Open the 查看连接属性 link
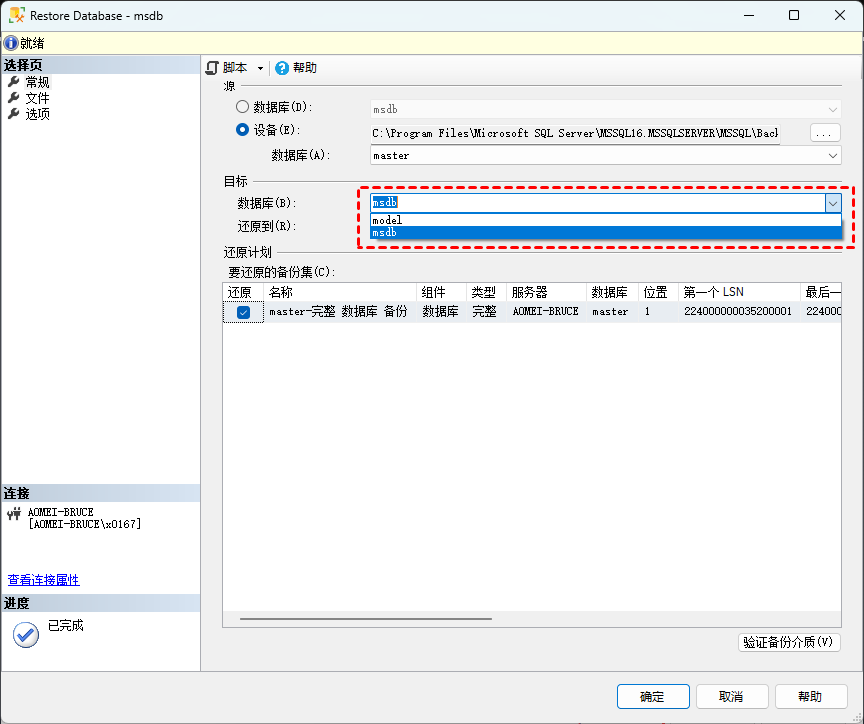Image resolution: width=864 pixels, height=724 pixels. tap(43, 580)
